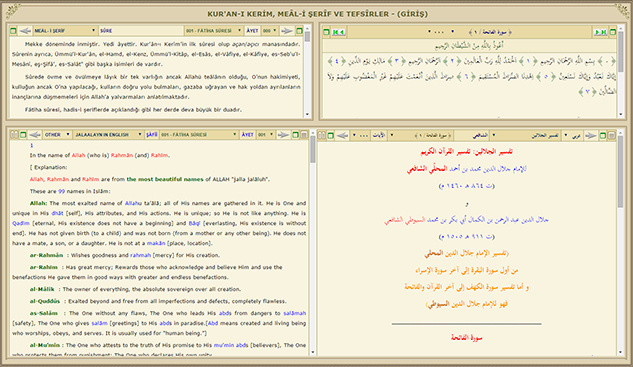633x367 pixels.
Task: Click the blue verse number 1 in English tafsir
Action: [x=31, y=145]
